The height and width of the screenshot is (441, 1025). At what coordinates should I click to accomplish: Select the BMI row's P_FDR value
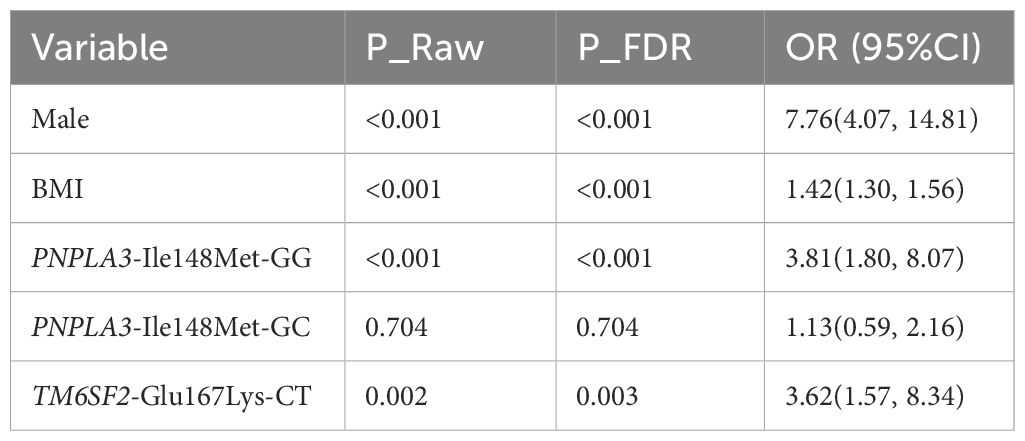pyautogui.click(x=615, y=189)
